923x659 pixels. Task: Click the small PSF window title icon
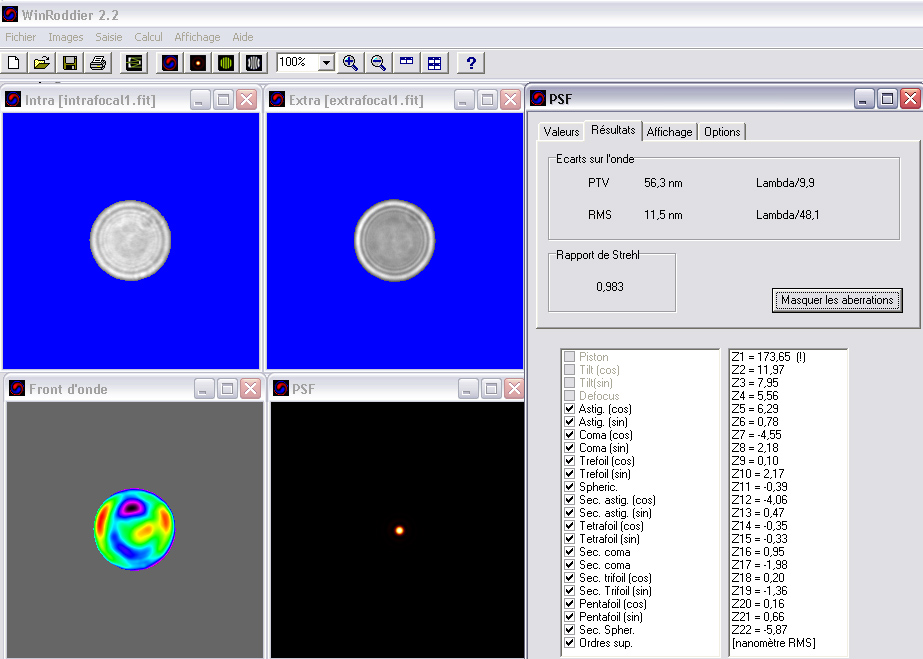[x=281, y=388]
